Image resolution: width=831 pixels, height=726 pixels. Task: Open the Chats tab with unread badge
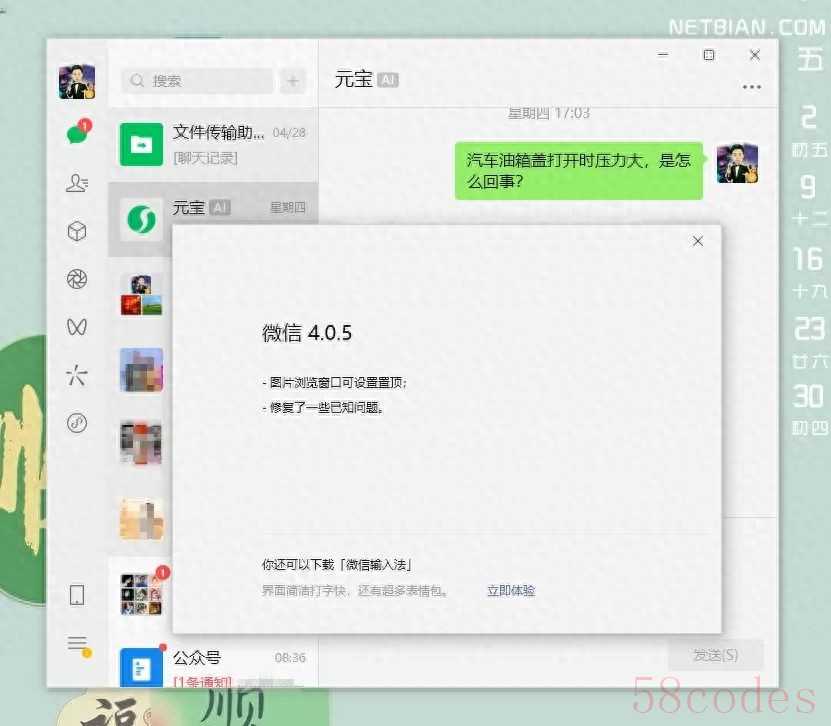click(x=78, y=132)
